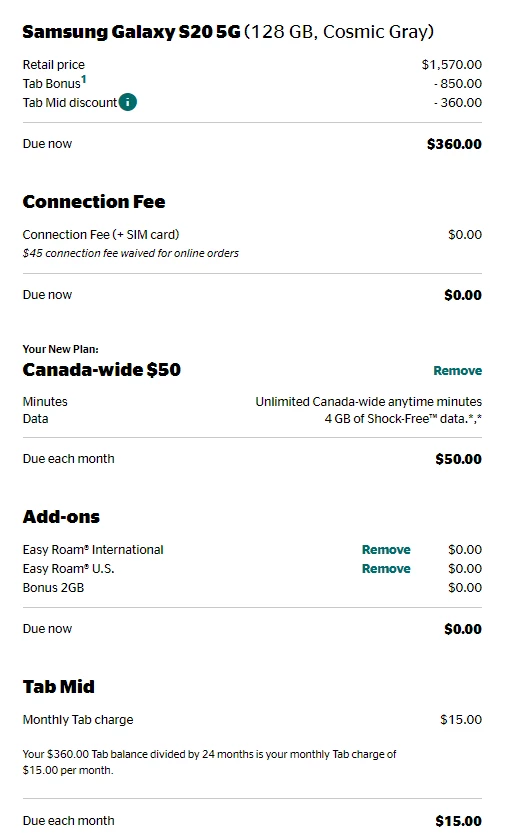Select the 4 GB of Shock-Free data text
The height and width of the screenshot is (840, 515).
(402, 419)
